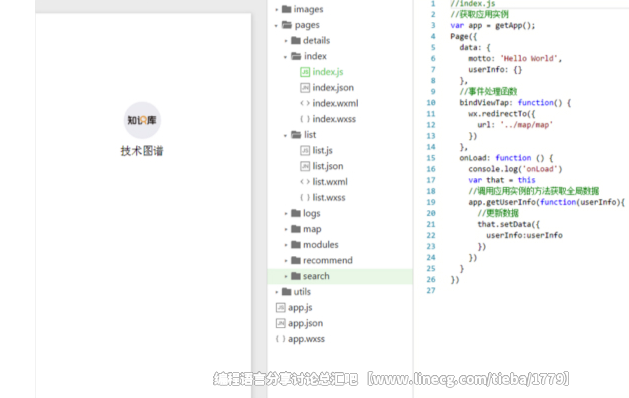The width and height of the screenshot is (629, 398).
Task: Open the index.json file
Action: 333,87
